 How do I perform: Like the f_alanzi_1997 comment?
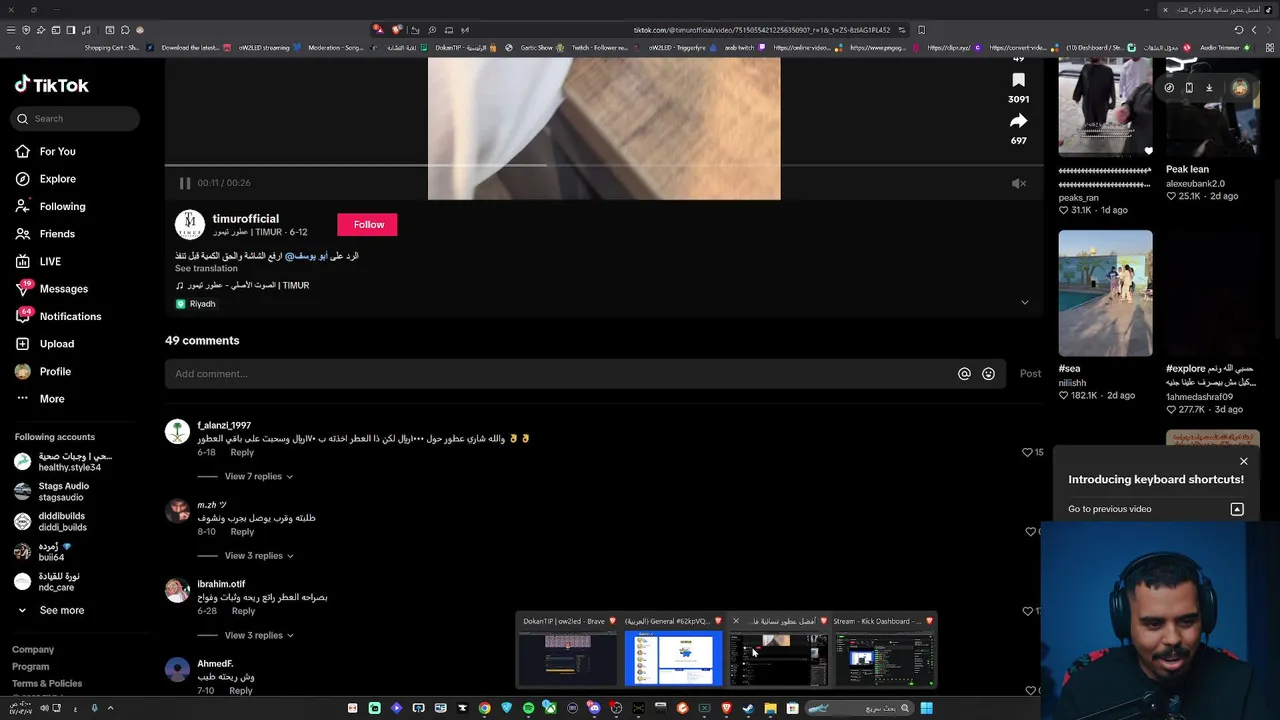coord(1027,452)
